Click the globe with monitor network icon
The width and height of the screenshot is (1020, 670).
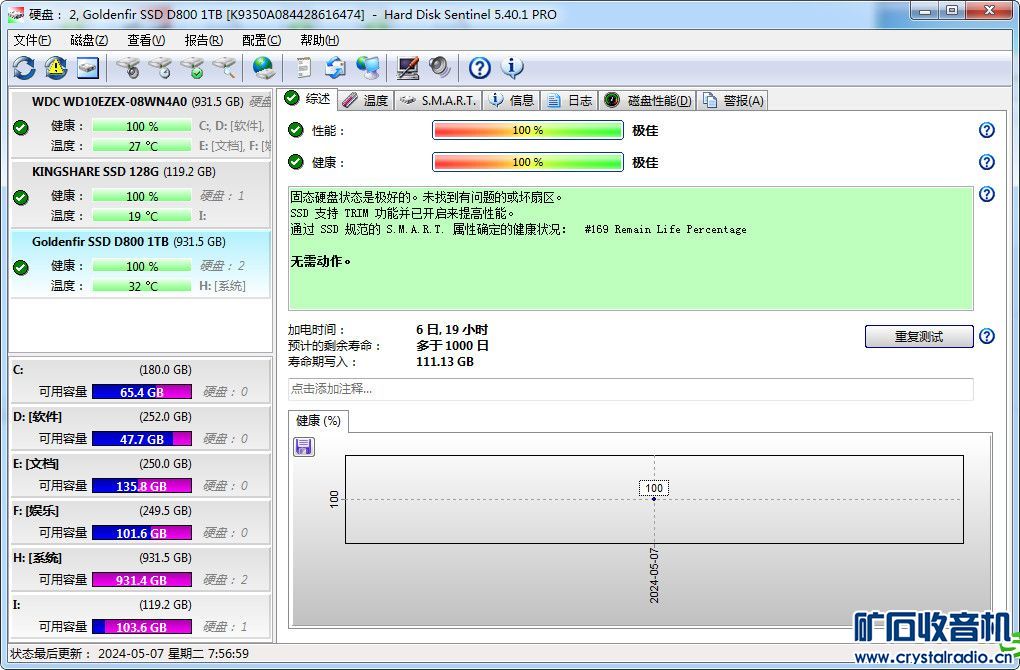(368, 68)
